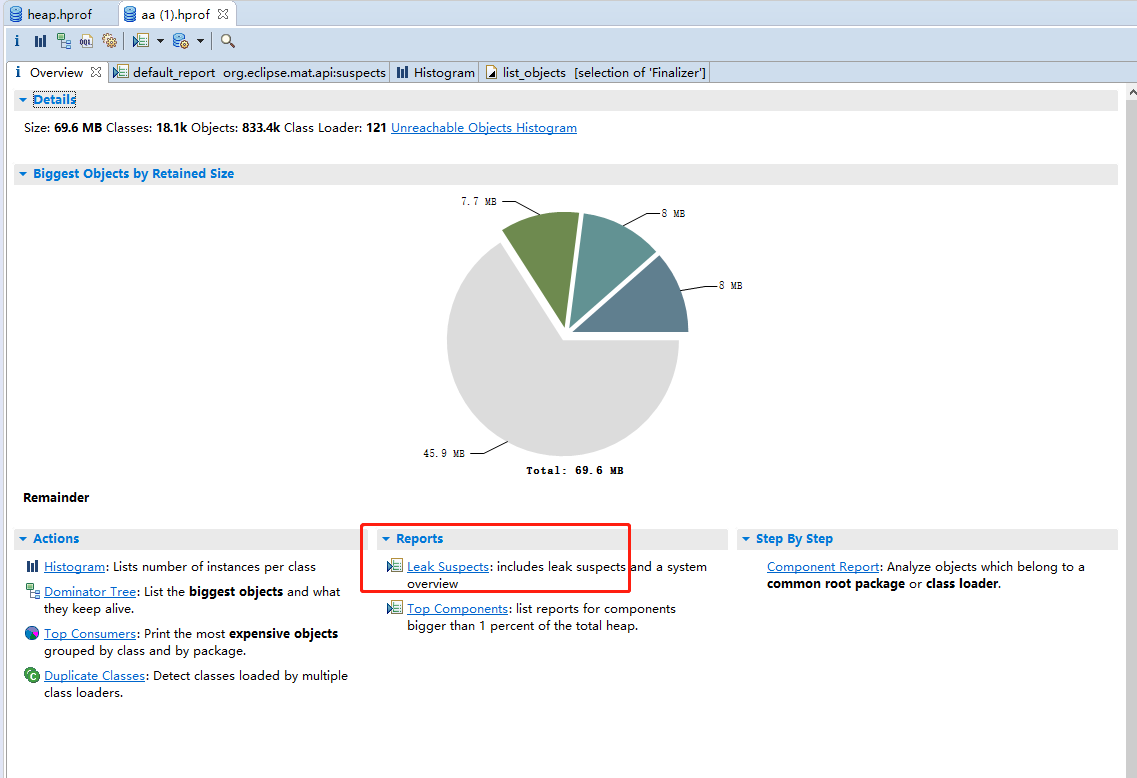Collapse the Step By Step section
The image size is (1137, 778).
(746, 539)
